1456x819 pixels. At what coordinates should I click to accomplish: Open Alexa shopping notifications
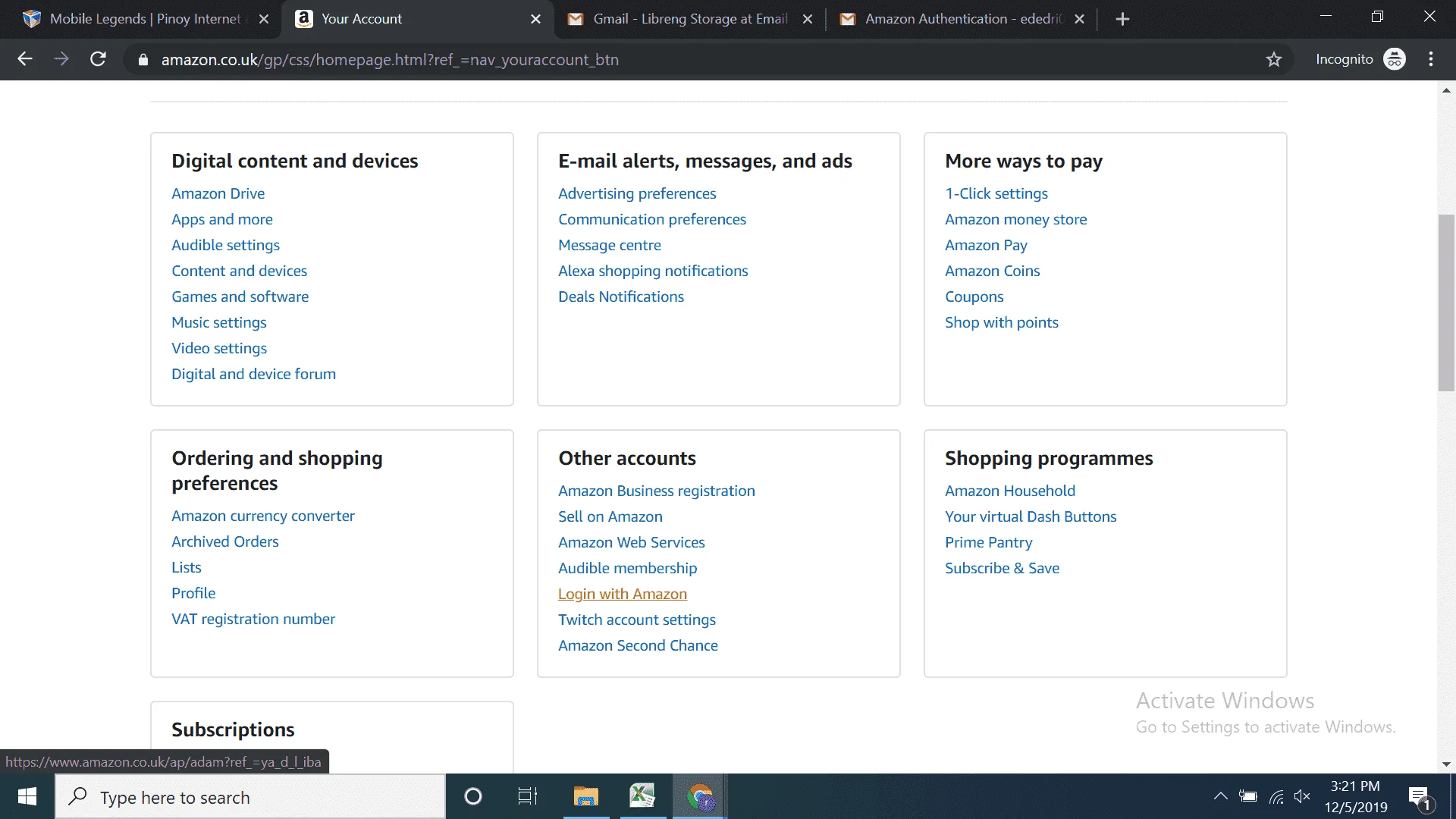coord(653,271)
